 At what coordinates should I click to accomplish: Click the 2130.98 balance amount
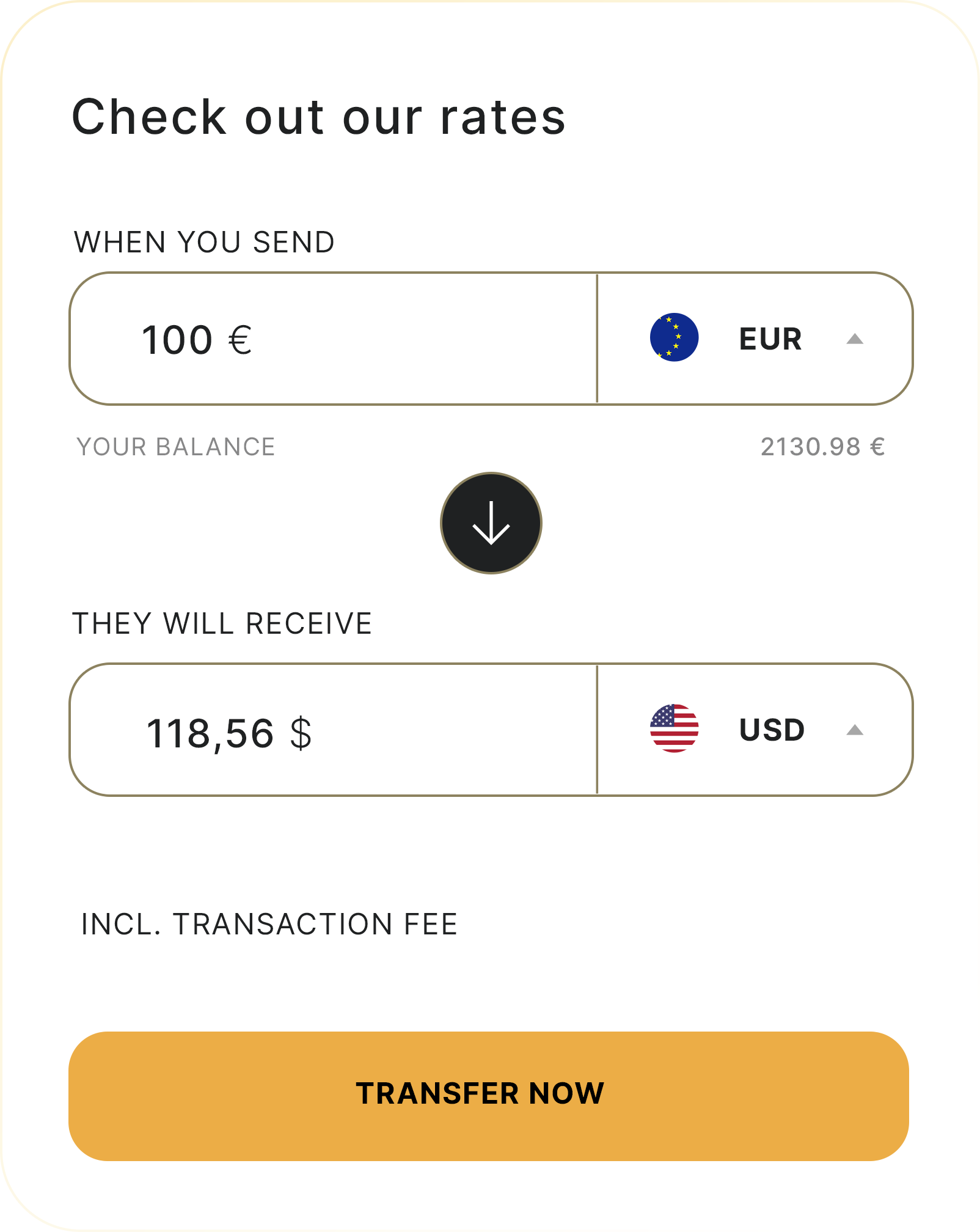(x=810, y=447)
